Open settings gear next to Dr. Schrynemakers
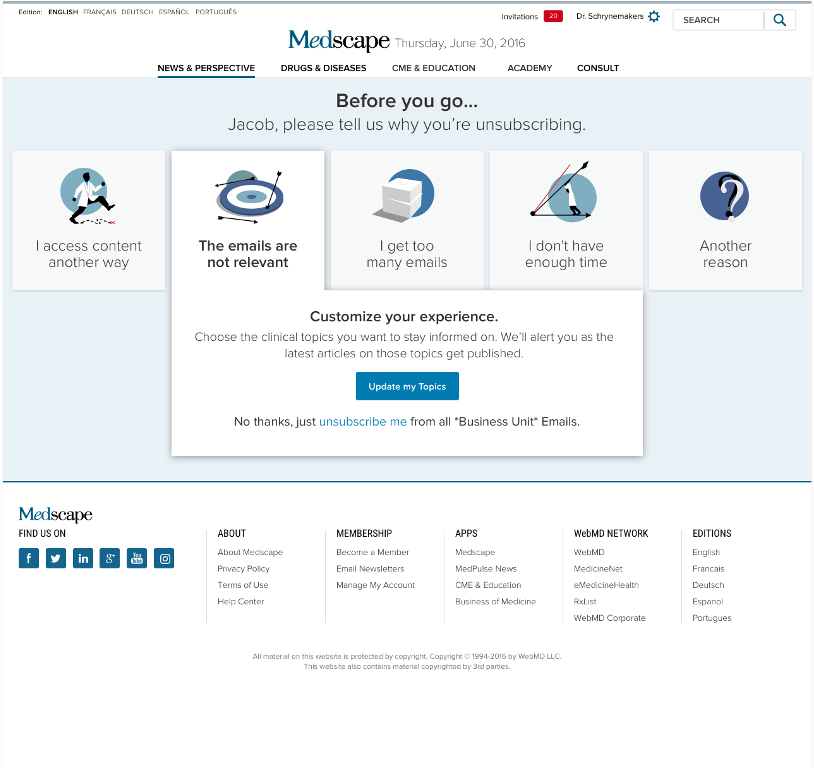The image size is (814, 768). (654, 17)
